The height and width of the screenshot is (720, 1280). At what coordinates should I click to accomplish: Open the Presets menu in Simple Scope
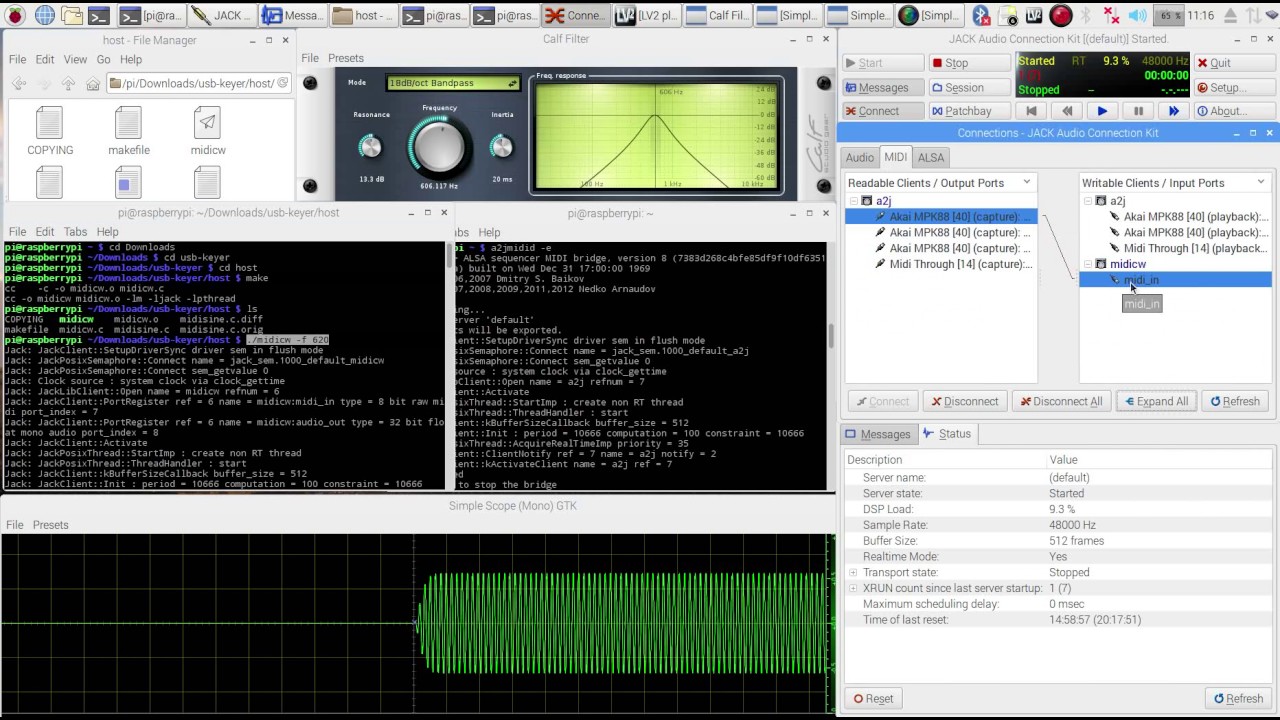point(50,525)
